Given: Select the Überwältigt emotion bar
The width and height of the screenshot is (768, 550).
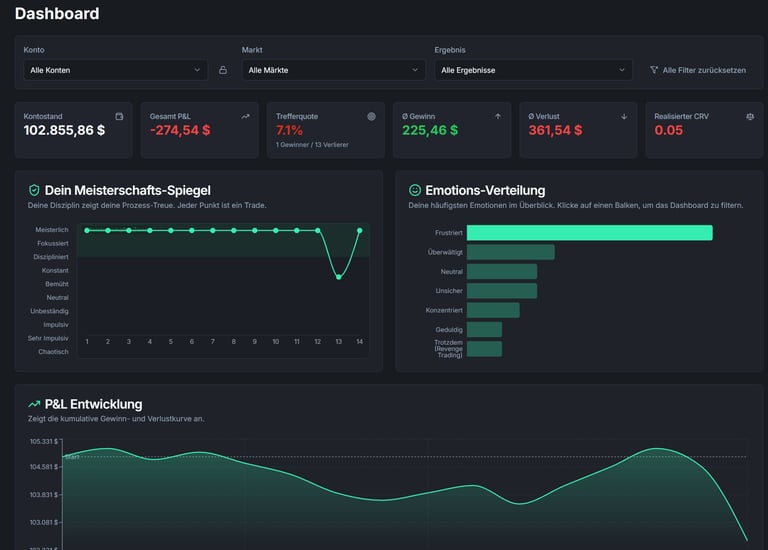Looking at the screenshot, I should point(511,252).
